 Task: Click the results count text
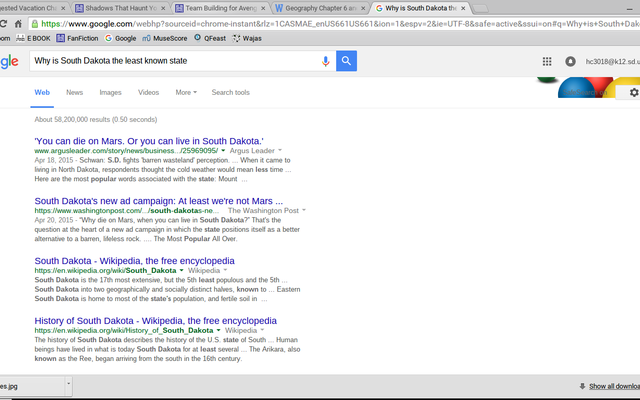click(96, 120)
